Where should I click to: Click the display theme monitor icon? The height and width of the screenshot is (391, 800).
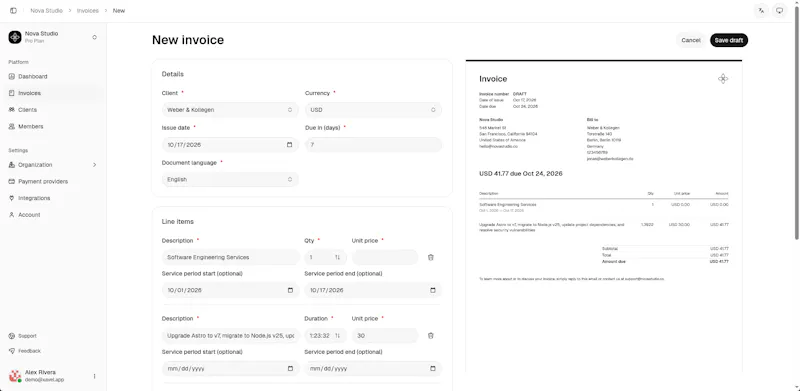pos(779,11)
